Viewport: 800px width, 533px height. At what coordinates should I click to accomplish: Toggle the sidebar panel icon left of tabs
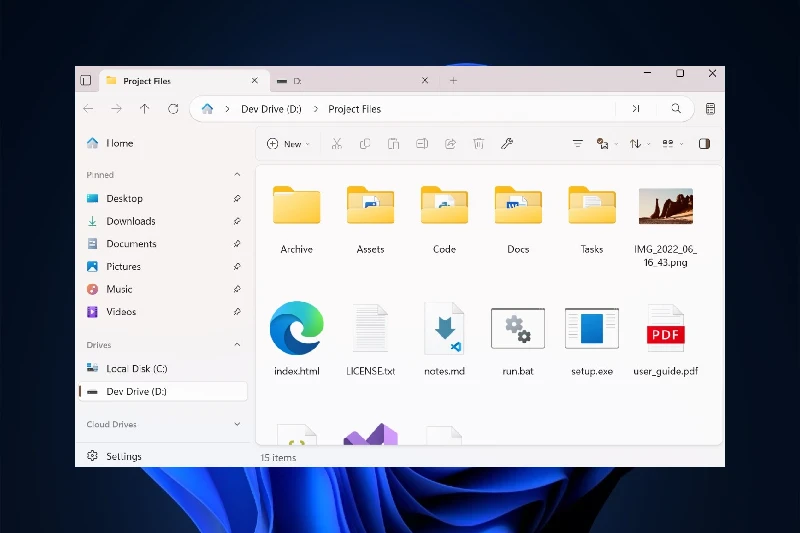86,81
